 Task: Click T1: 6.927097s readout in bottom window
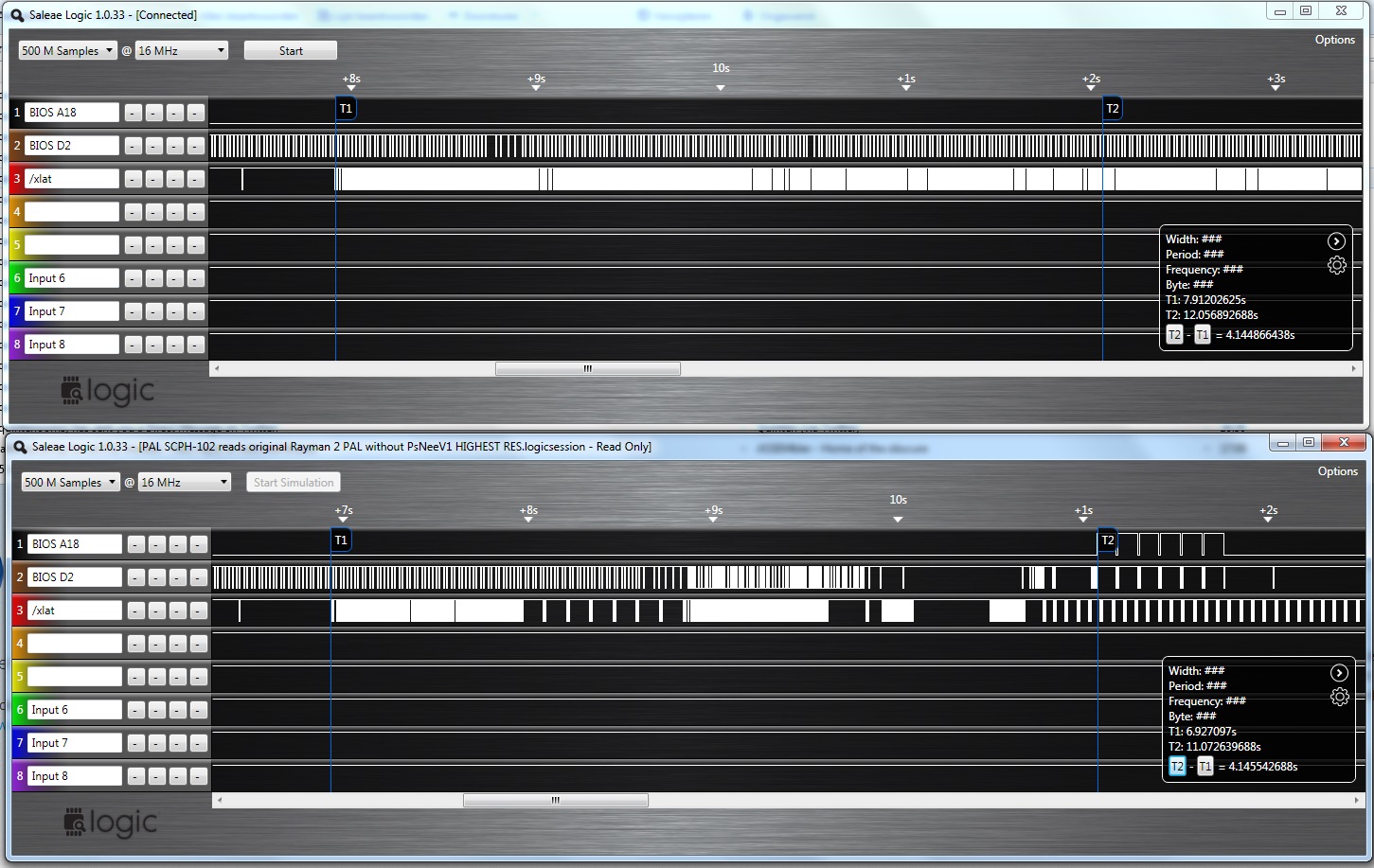(x=1203, y=732)
